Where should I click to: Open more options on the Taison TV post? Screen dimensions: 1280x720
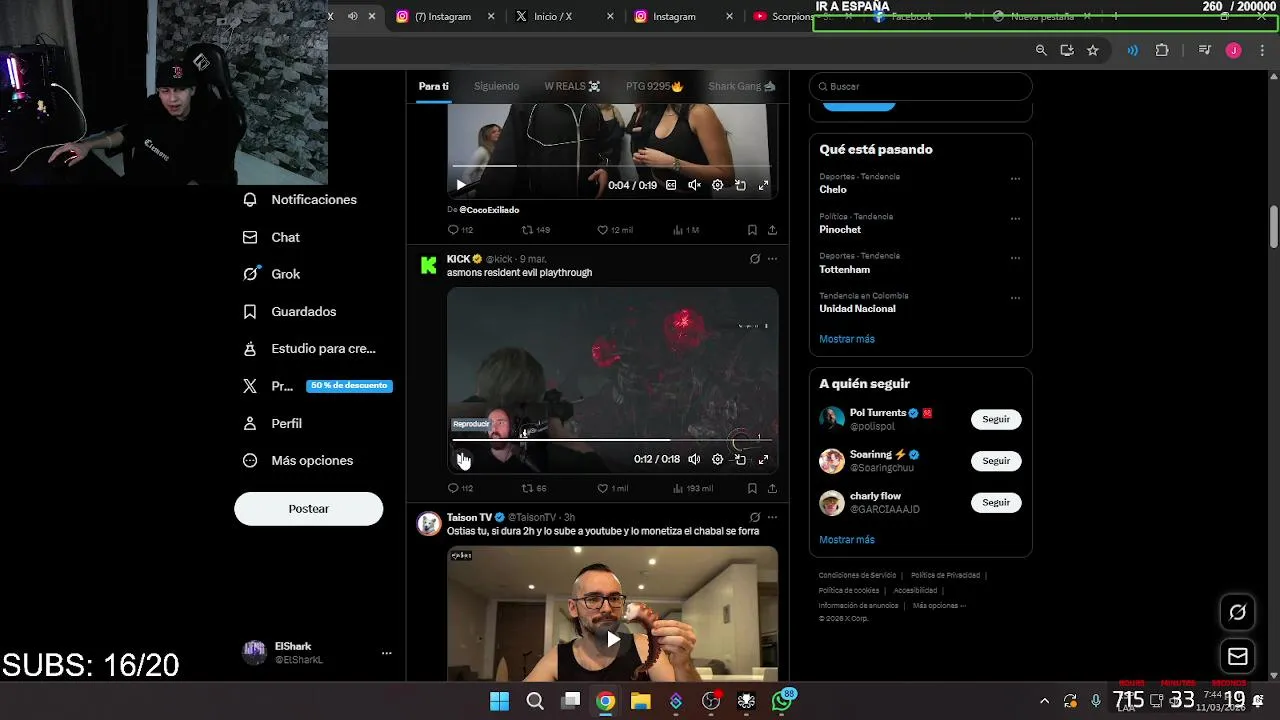[x=772, y=517]
